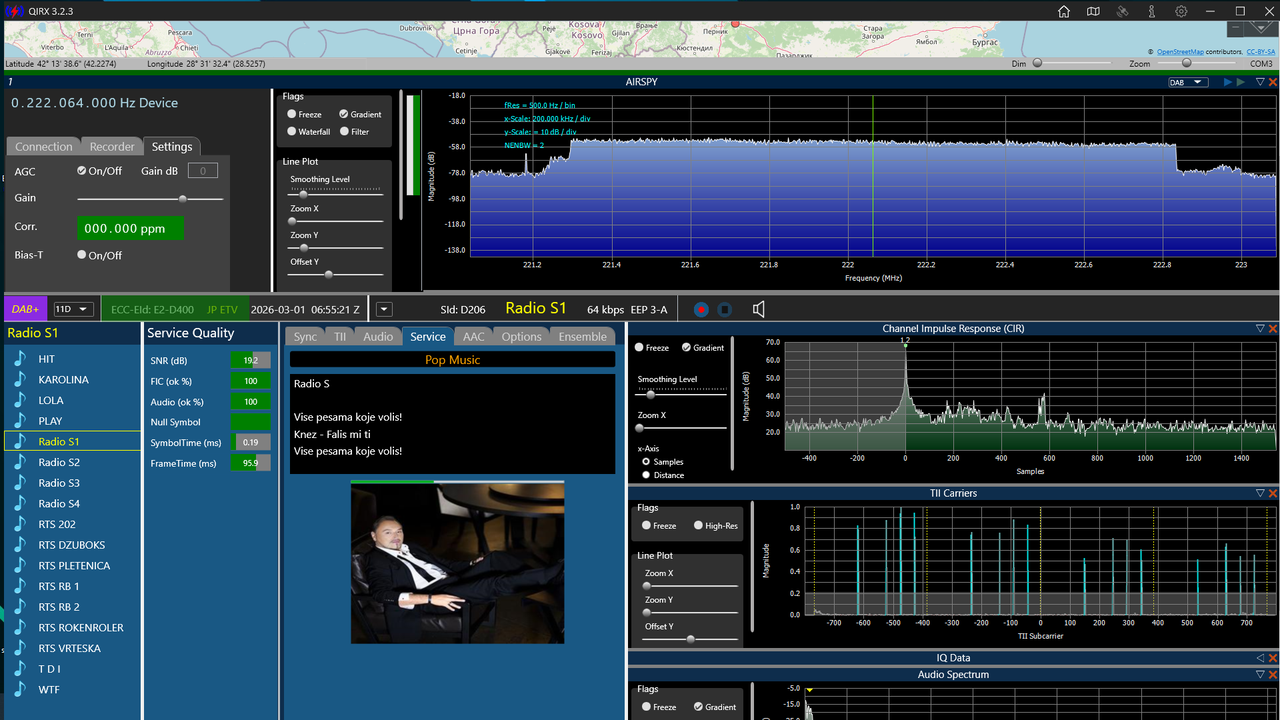The height and width of the screenshot is (720, 1280).
Task: Open the info icon in title bar
Action: pos(1152,11)
